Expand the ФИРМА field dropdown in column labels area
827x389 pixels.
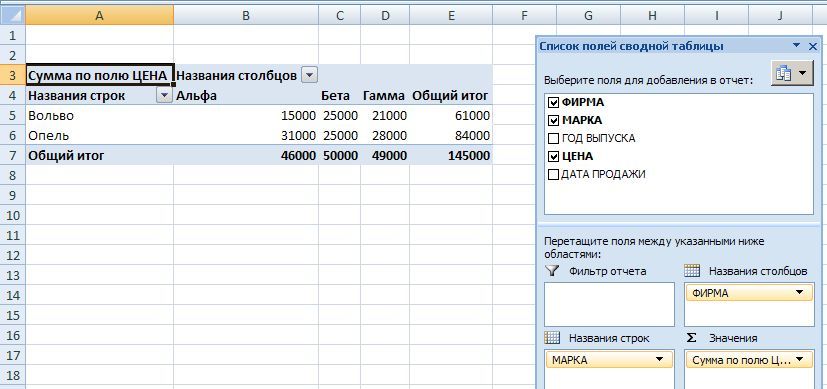[x=800, y=293]
